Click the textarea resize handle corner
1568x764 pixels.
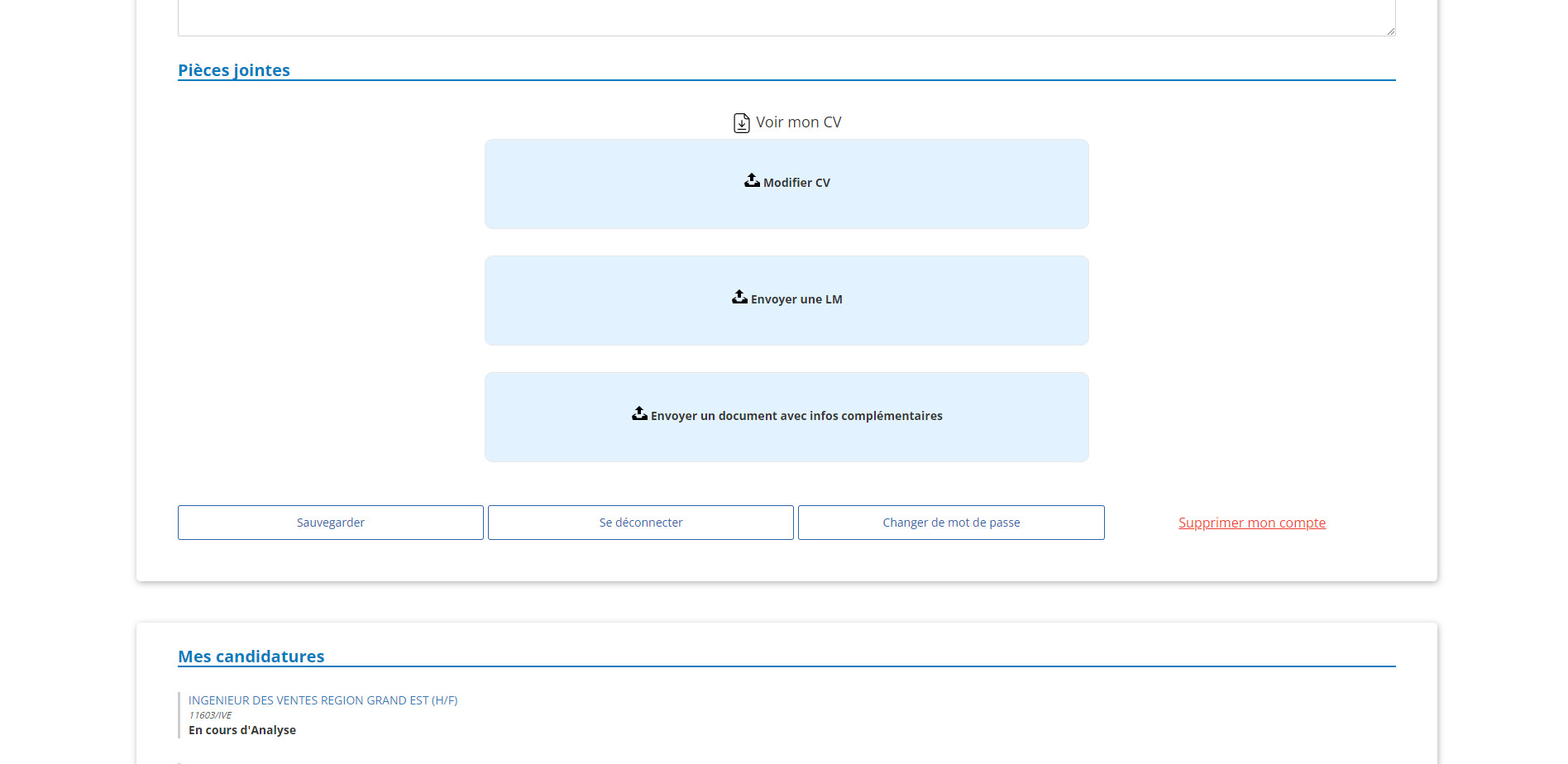(x=1391, y=31)
